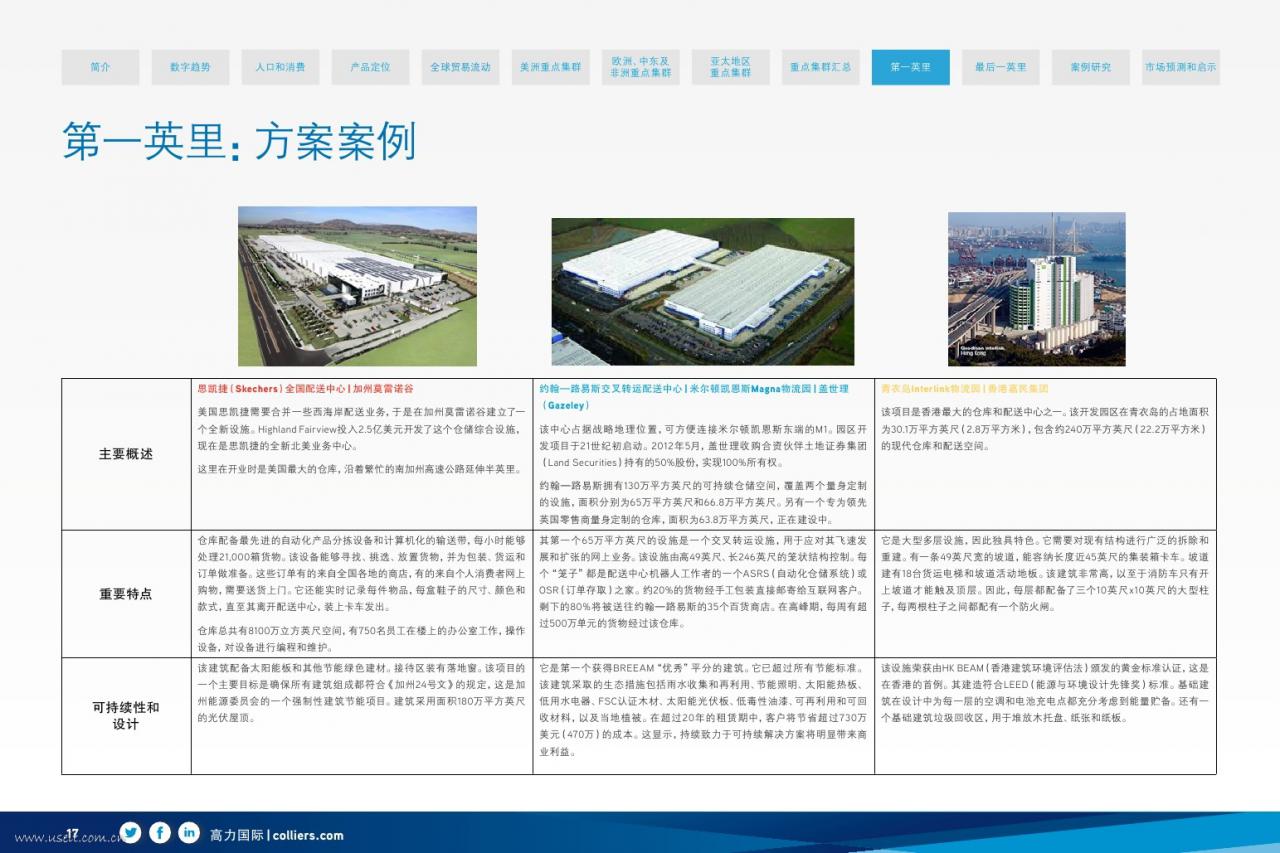Open the Hong Kong Interlink building photo
This screenshot has height=853, width=1280.
(x=1037, y=289)
